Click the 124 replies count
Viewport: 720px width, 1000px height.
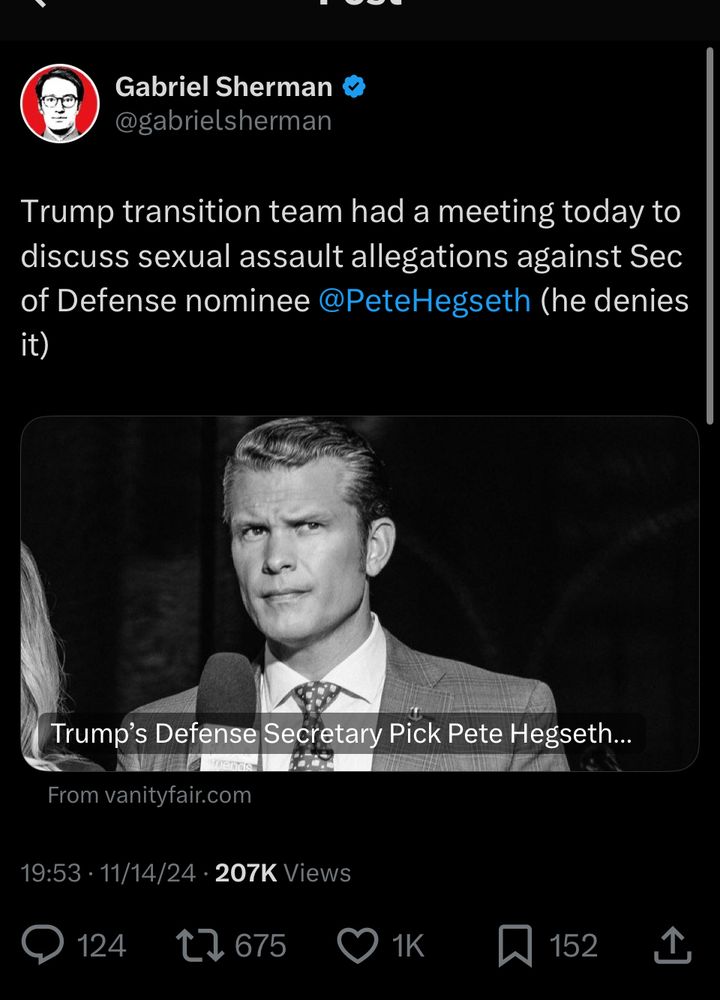(101, 945)
